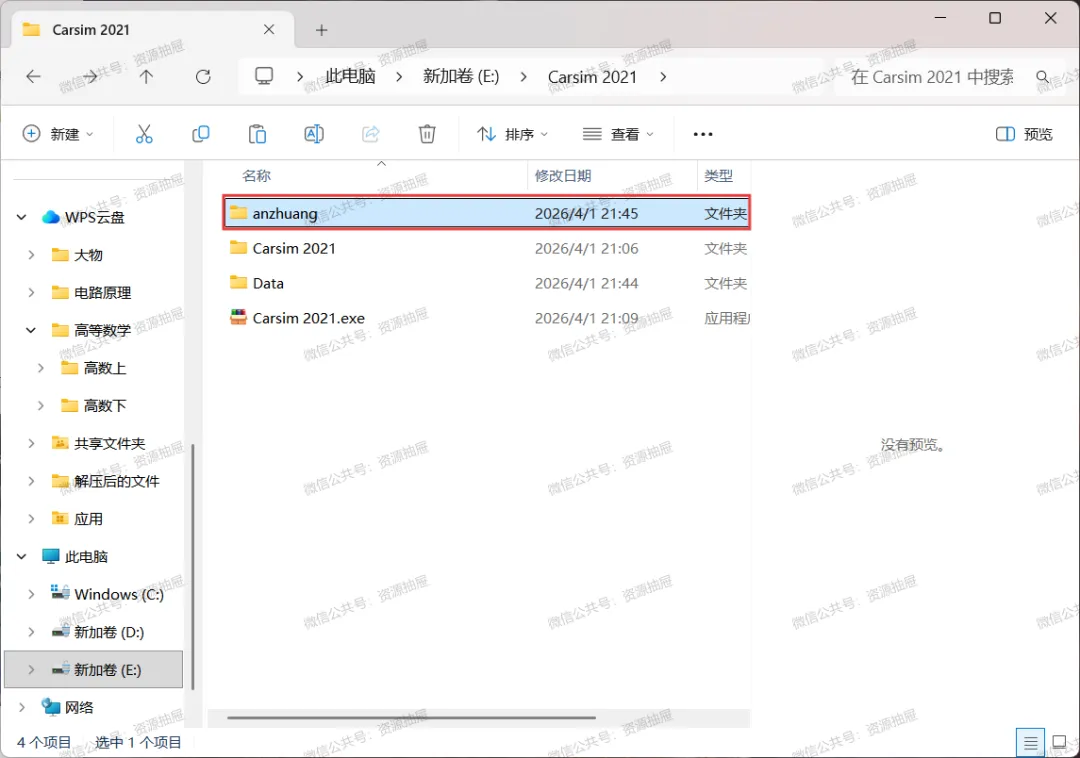The height and width of the screenshot is (758, 1080).
Task: Select 高数下 folder in the sidebar
Action: click(x=105, y=406)
